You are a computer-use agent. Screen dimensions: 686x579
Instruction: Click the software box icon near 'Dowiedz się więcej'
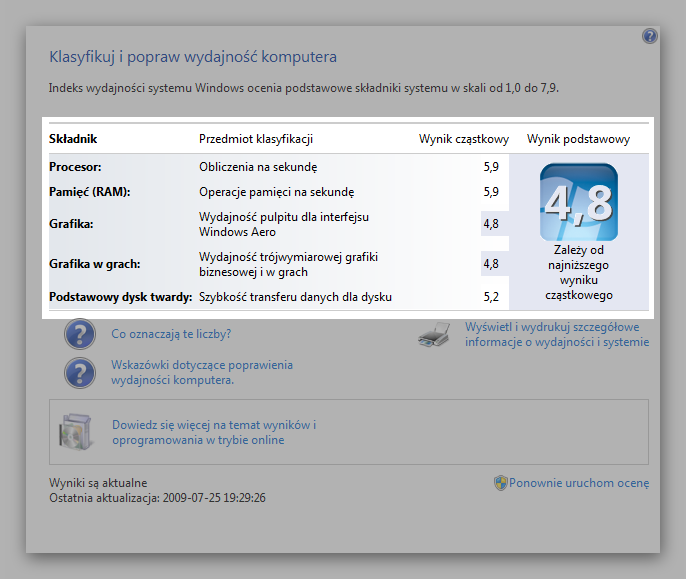(76, 432)
